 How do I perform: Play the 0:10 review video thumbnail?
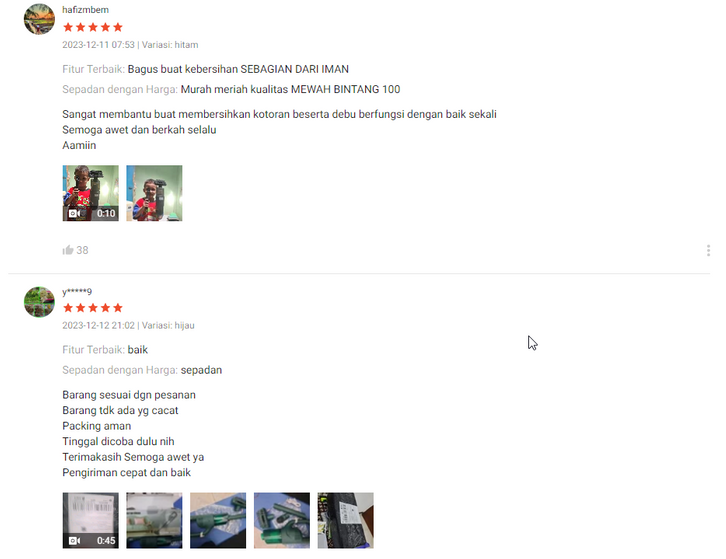pos(91,193)
